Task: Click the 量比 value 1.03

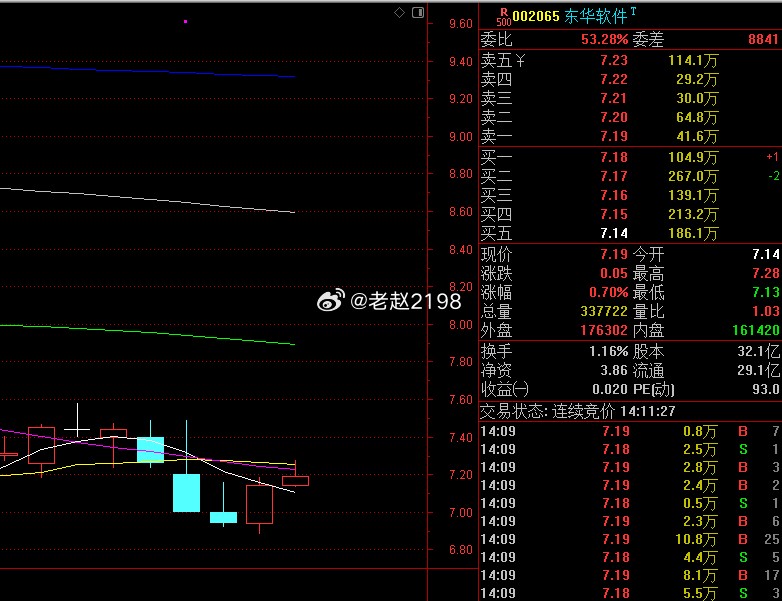Action: coord(766,311)
